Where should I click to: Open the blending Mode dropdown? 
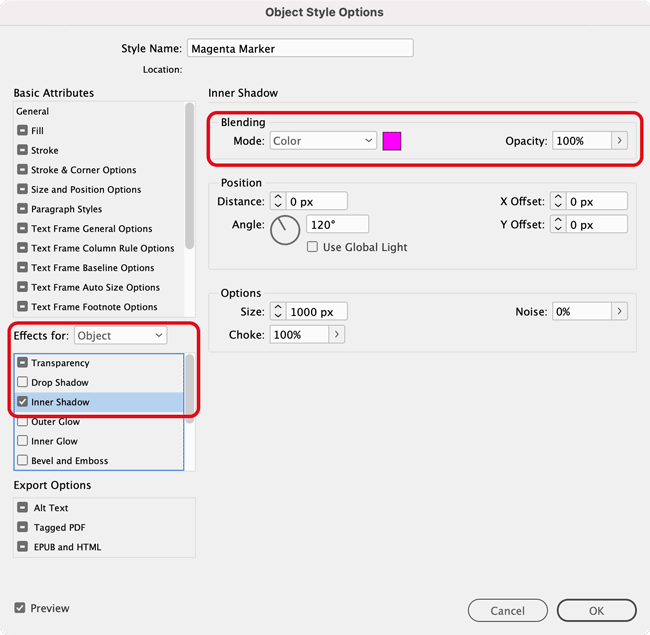click(323, 141)
